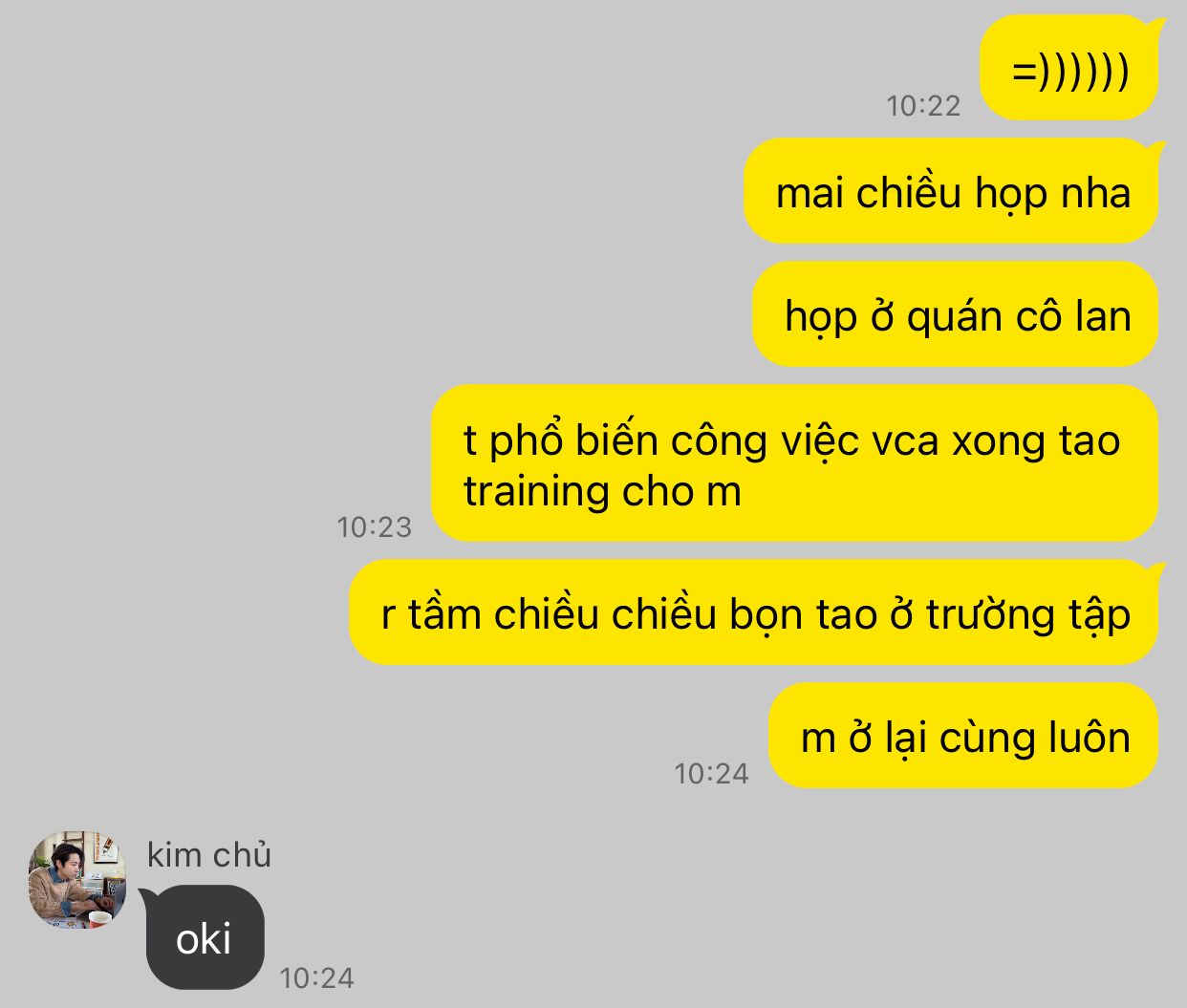Image resolution: width=1187 pixels, height=1008 pixels.
Task: Select the "m ở lại cùng luôn" message
Action: 965,737
